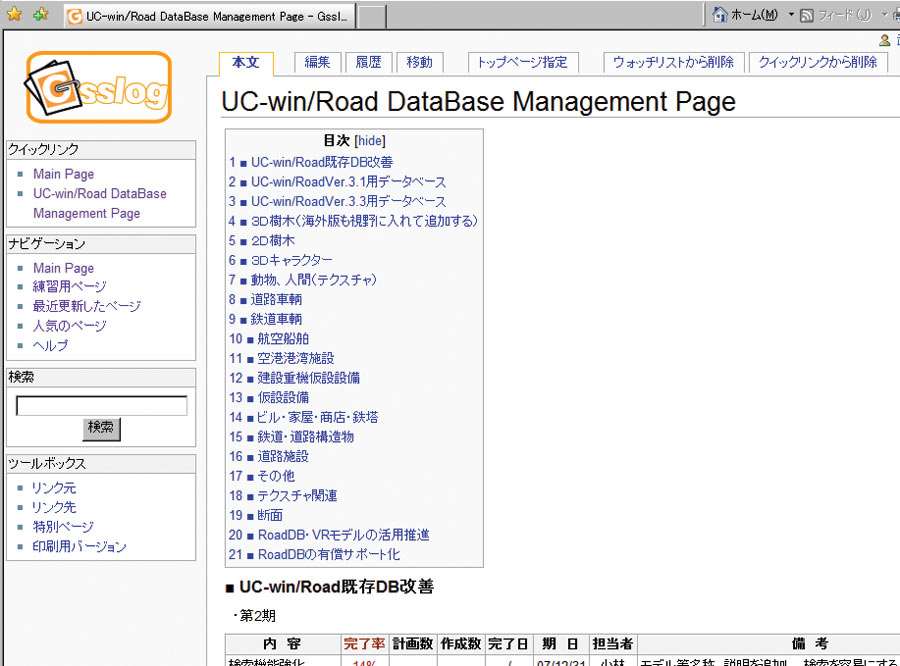
Task: Jump to 道路施設 contents entry
Action: click(284, 456)
